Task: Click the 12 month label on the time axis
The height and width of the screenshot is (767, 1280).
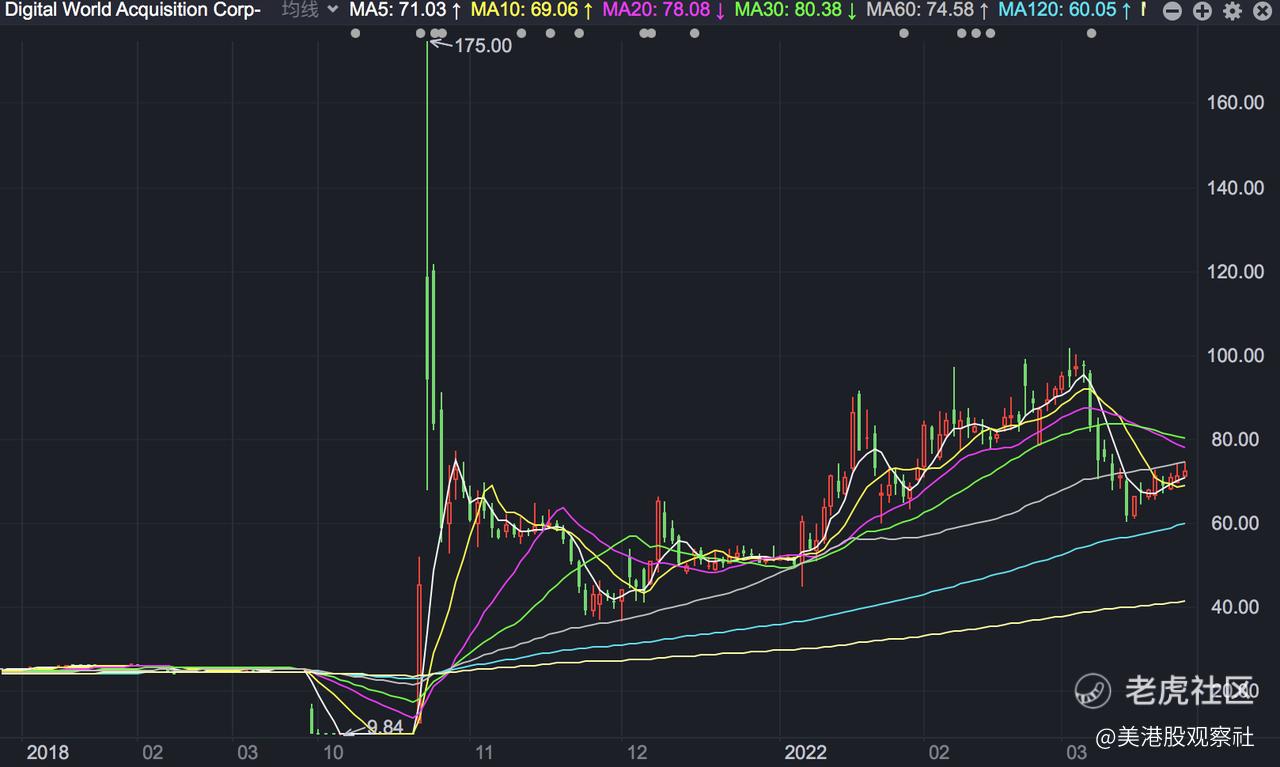Action: coord(637,752)
